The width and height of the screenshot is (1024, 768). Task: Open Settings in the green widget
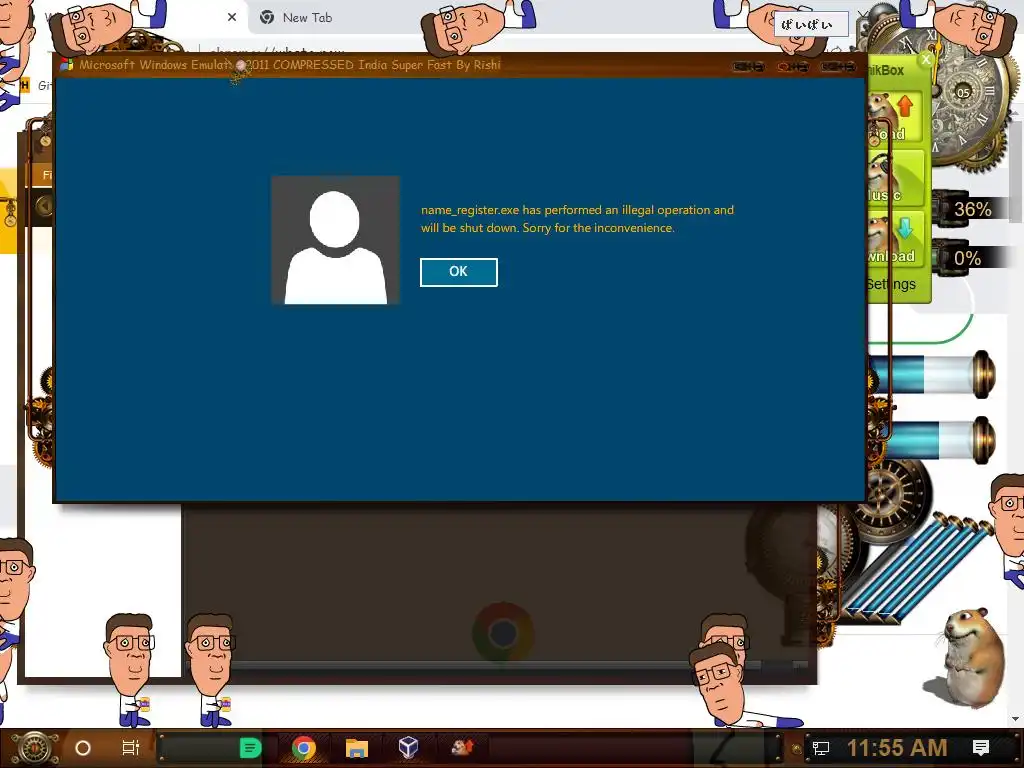pyautogui.click(x=891, y=284)
